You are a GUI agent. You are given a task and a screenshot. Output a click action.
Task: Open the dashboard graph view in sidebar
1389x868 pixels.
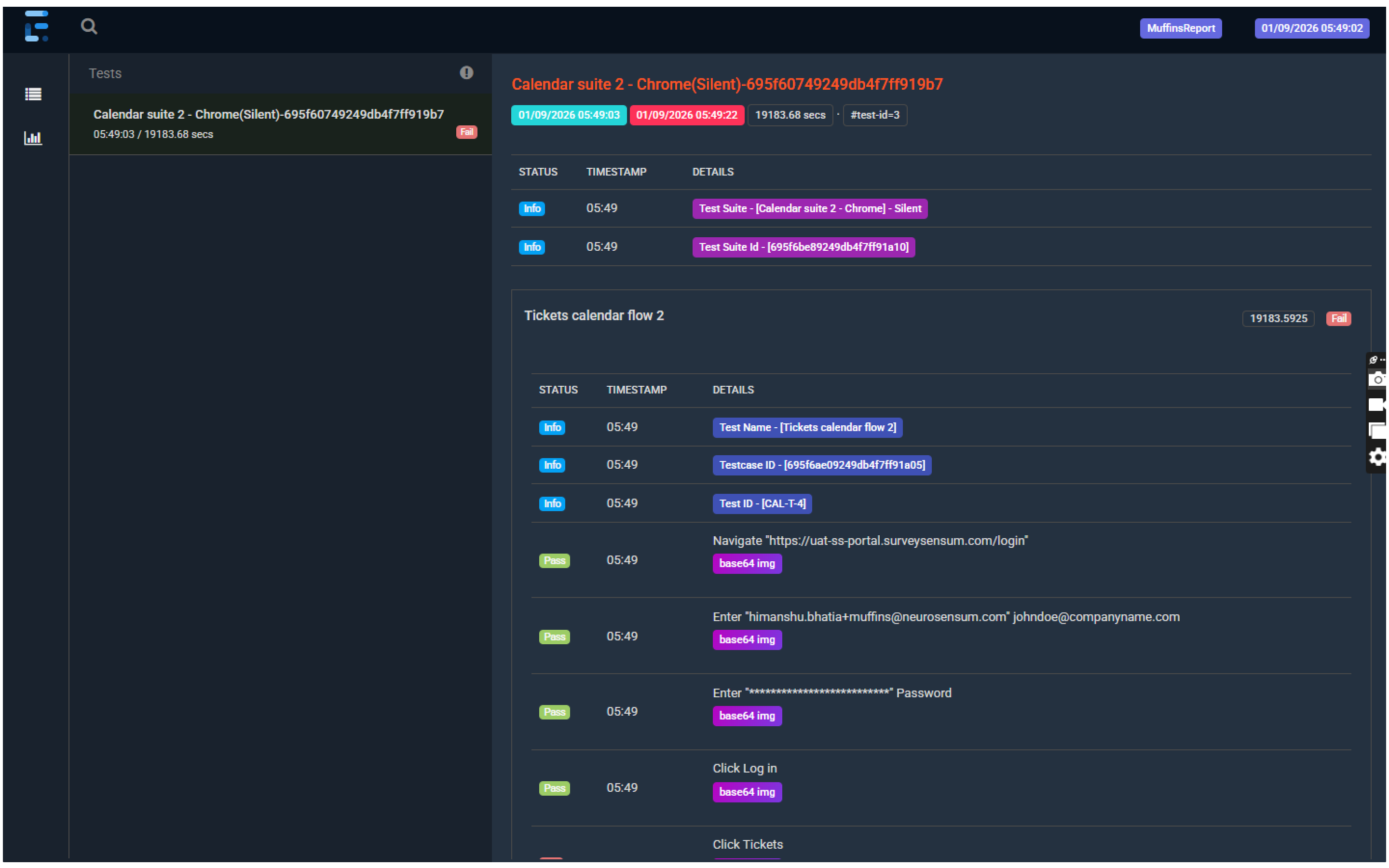coord(33,138)
